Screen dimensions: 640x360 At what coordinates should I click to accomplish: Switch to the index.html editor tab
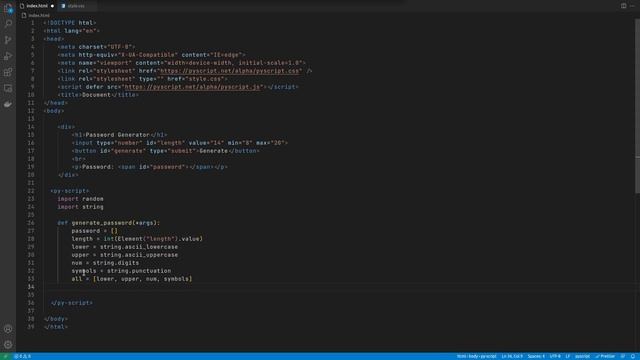(x=37, y=6)
